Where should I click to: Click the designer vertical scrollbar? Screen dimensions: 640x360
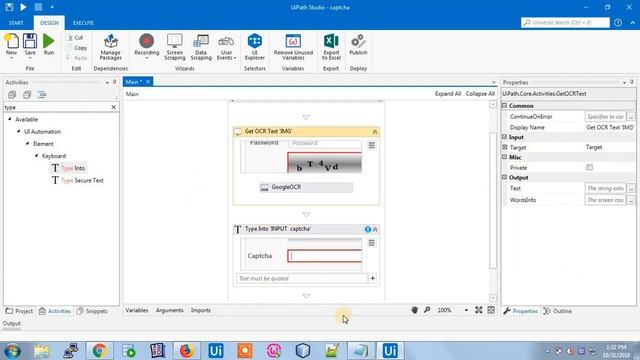click(x=493, y=201)
